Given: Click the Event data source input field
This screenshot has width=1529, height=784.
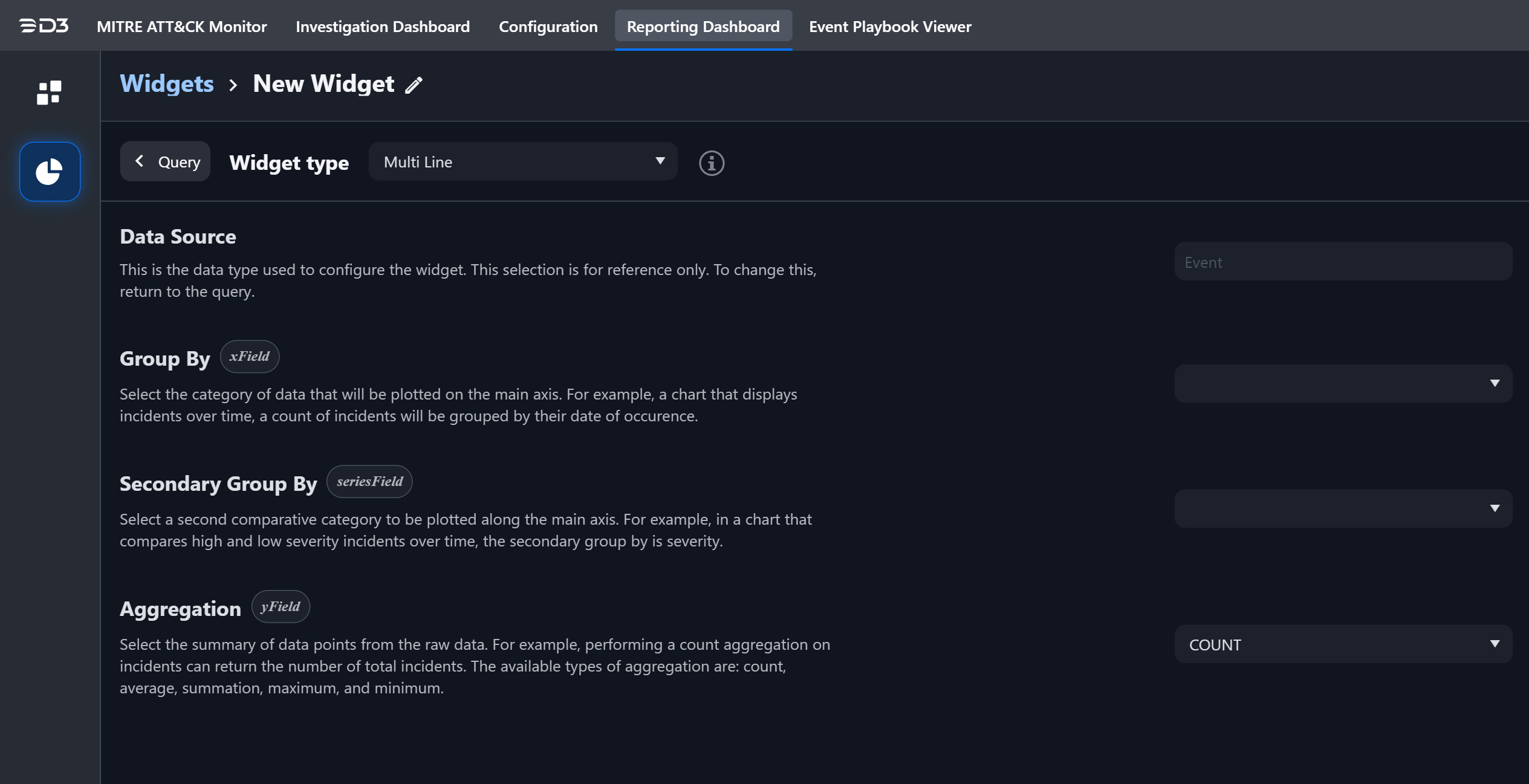Looking at the screenshot, I should click(1342, 262).
